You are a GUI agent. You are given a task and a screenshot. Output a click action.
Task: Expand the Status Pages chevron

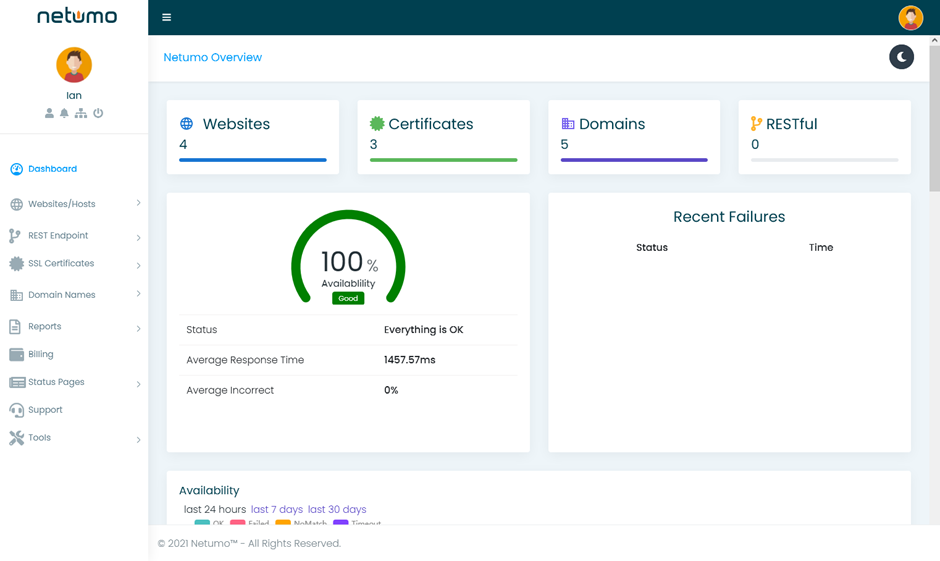[x=138, y=384]
